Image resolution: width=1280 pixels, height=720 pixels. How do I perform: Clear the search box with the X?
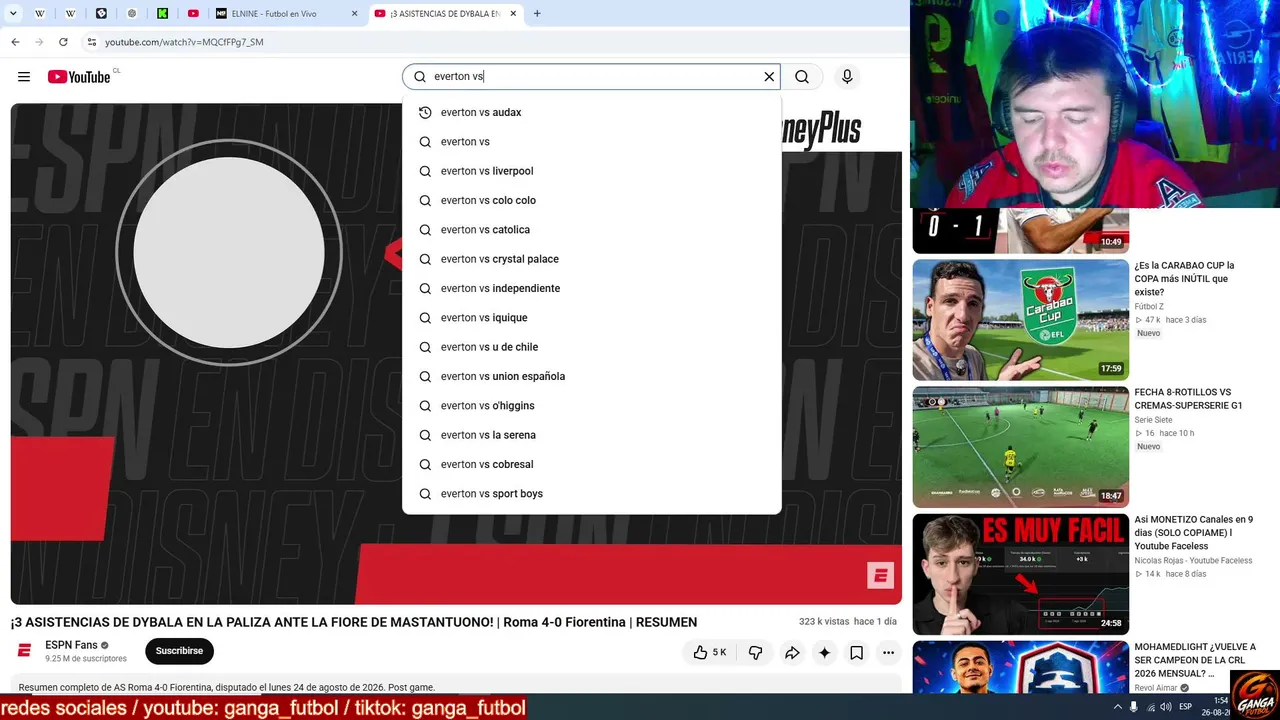click(x=769, y=77)
